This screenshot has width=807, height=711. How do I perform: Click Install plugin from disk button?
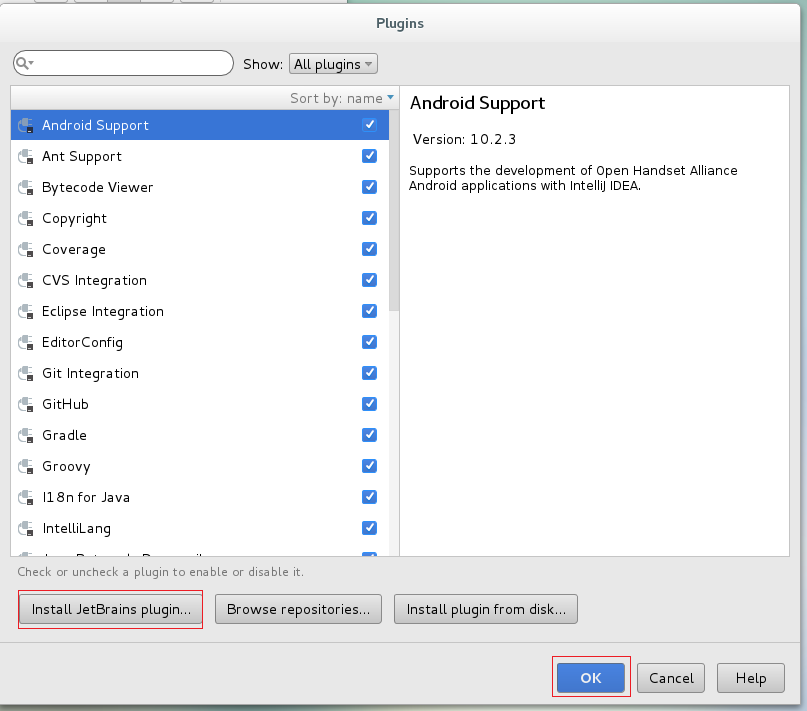coord(485,609)
